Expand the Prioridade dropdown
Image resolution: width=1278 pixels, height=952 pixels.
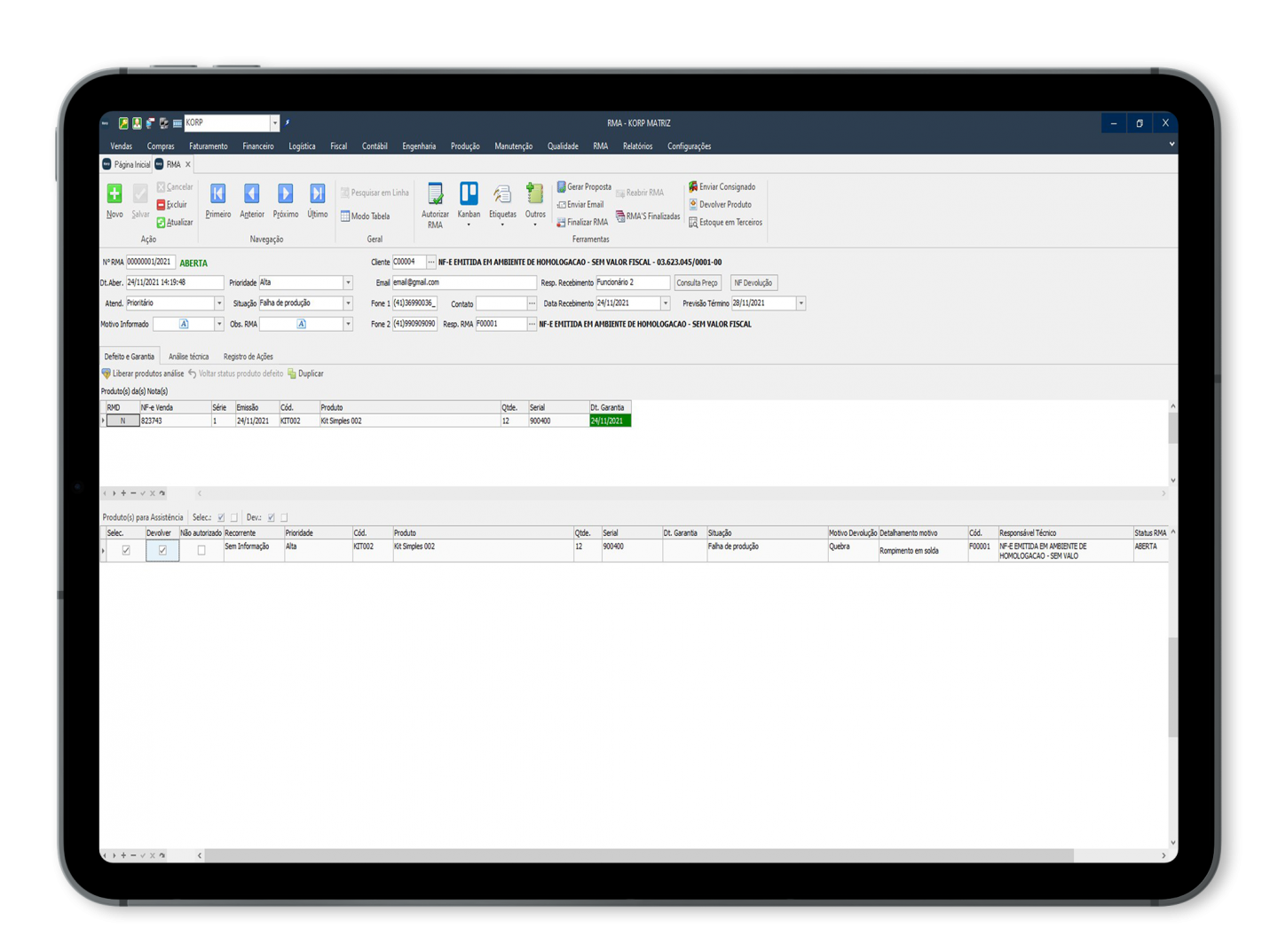tap(348, 283)
